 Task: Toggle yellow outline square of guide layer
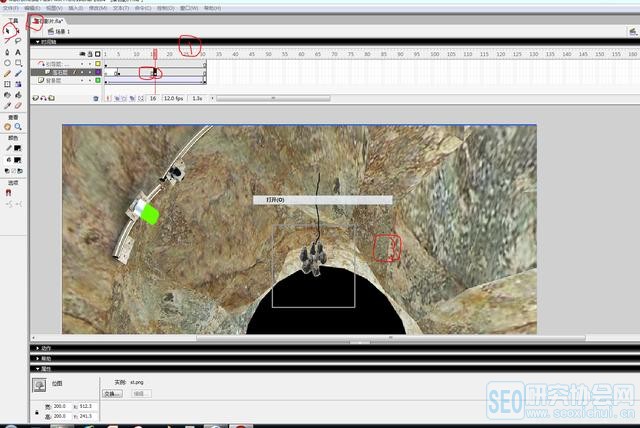tap(98, 64)
